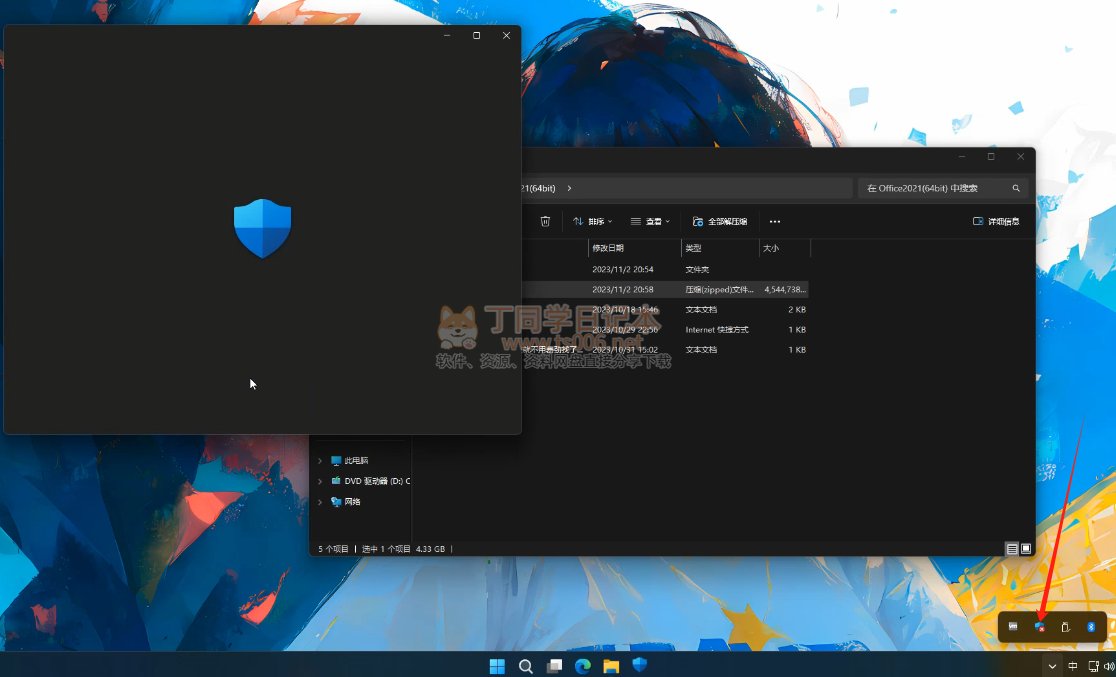Click the Bluetooth tray icon
The height and width of the screenshot is (677, 1116).
coord(1091,627)
